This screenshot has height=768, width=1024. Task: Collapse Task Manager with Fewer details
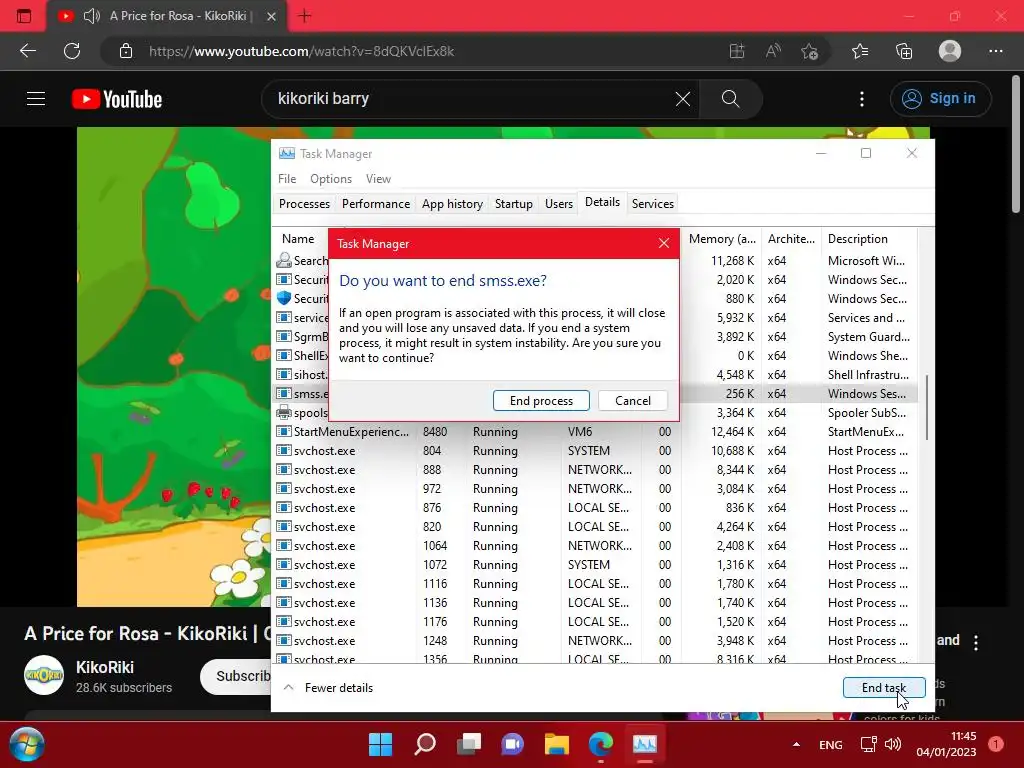point(328,687)
